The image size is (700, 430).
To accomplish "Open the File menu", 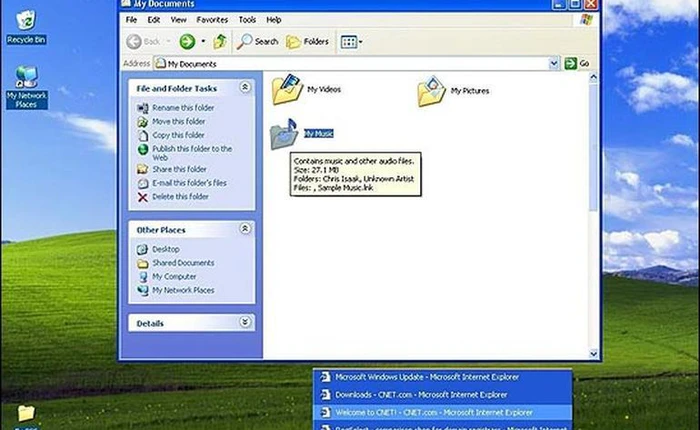I will (131, 20).
